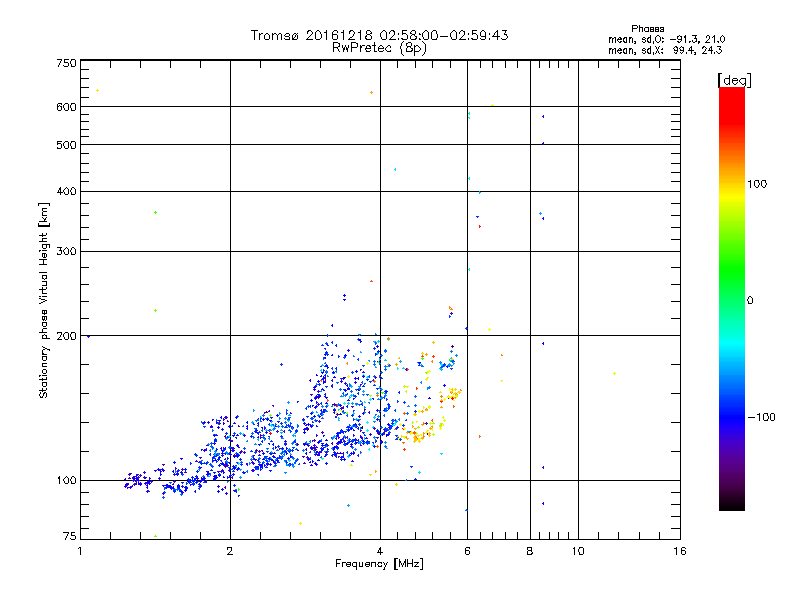Screen dimensions: 800x600
Task: Click the y-axis tick label '75'
Action: click(x=69, y=536)
